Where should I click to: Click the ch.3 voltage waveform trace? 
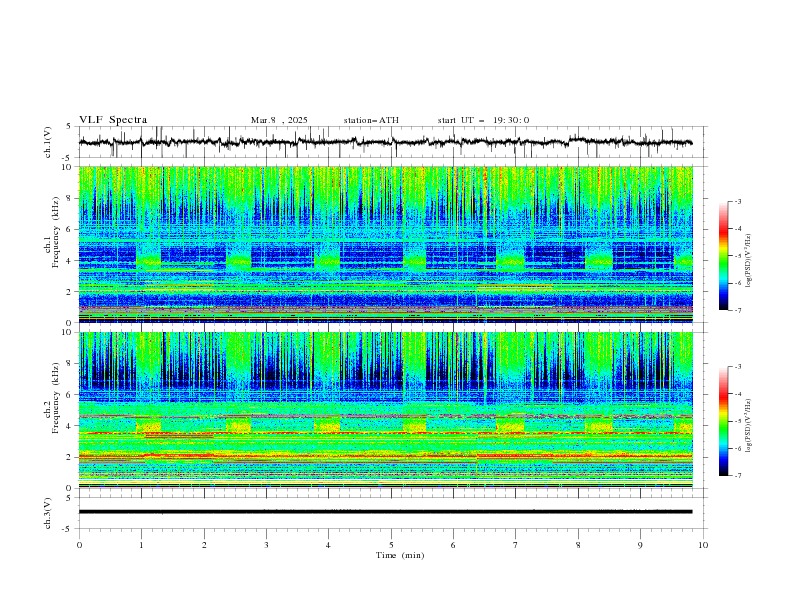[x=385, y=512]
